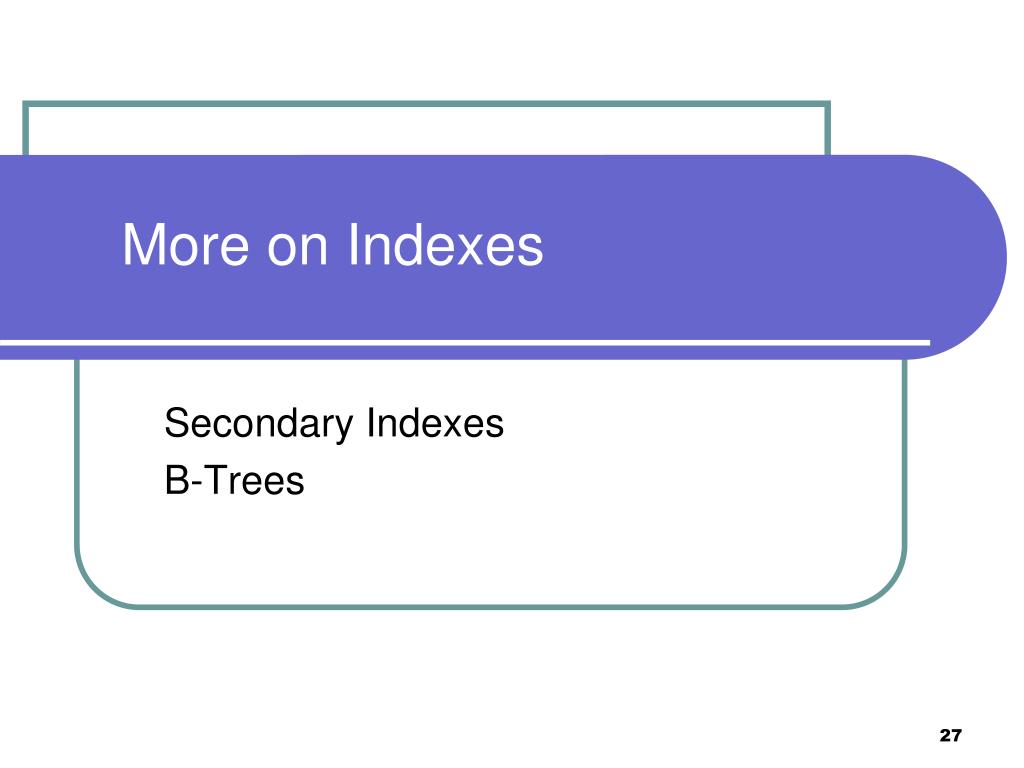Select the 'More on Indexes' slide title
The image size is (1024, 768).
pos(332,245)
